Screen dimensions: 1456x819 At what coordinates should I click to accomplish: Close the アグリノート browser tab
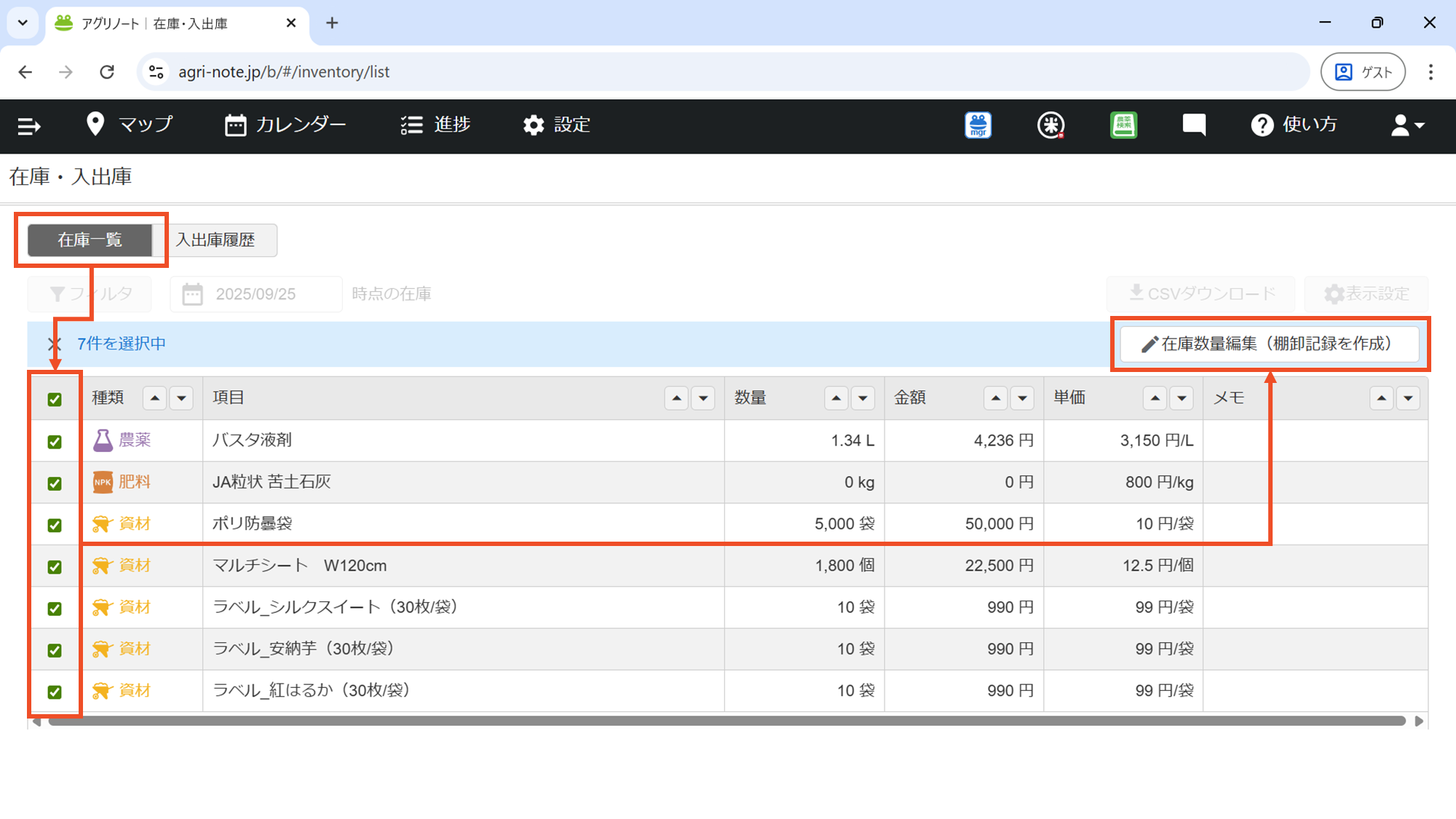[291, 23]
